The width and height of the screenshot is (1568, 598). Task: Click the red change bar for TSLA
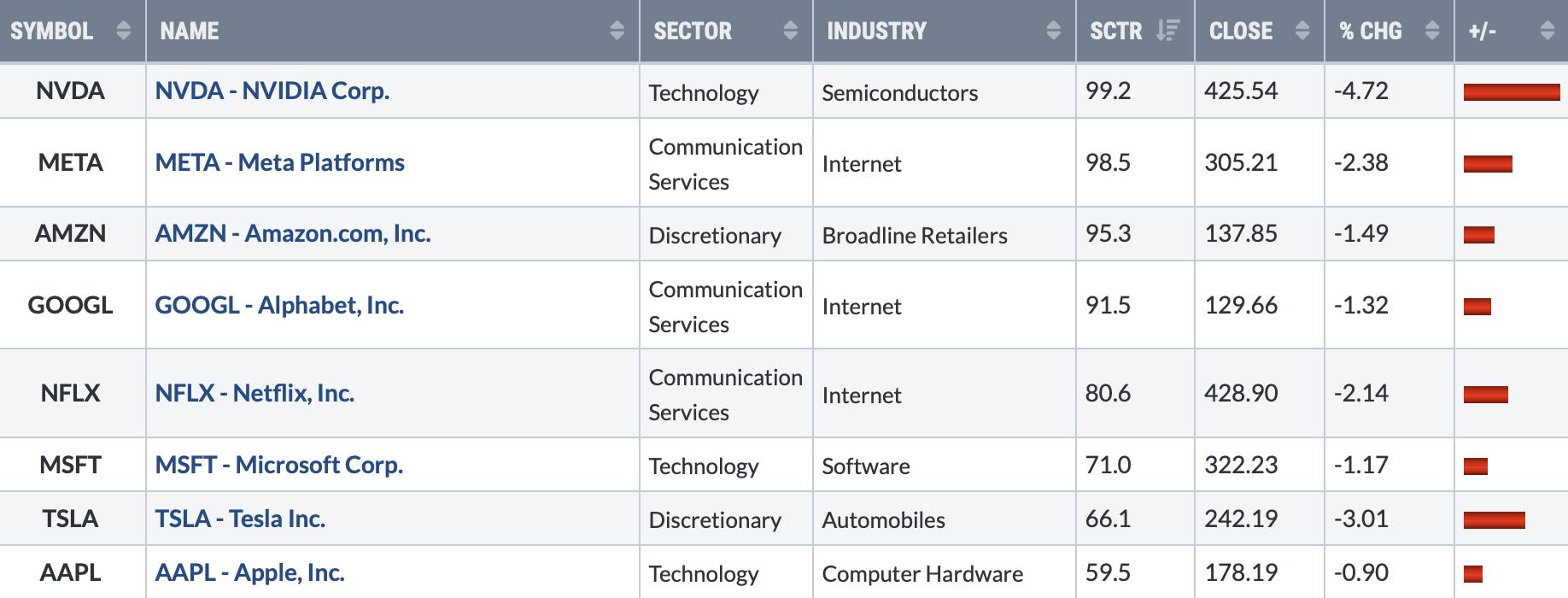(1494, 519)
